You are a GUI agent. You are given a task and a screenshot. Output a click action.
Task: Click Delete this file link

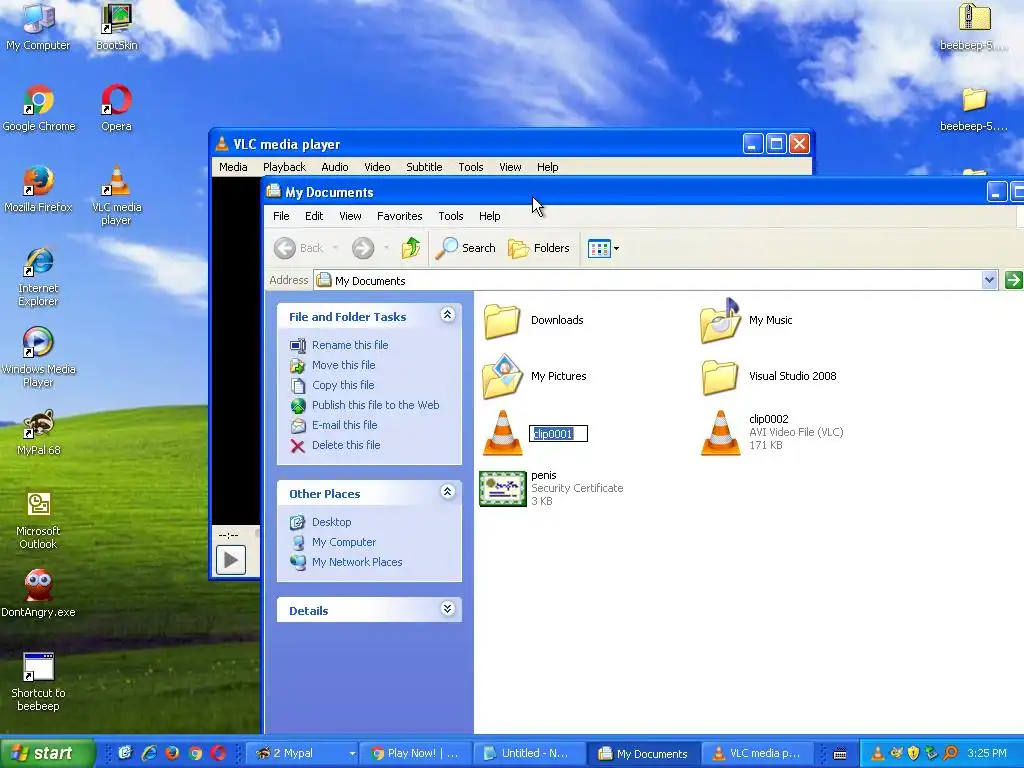[346, 445]
